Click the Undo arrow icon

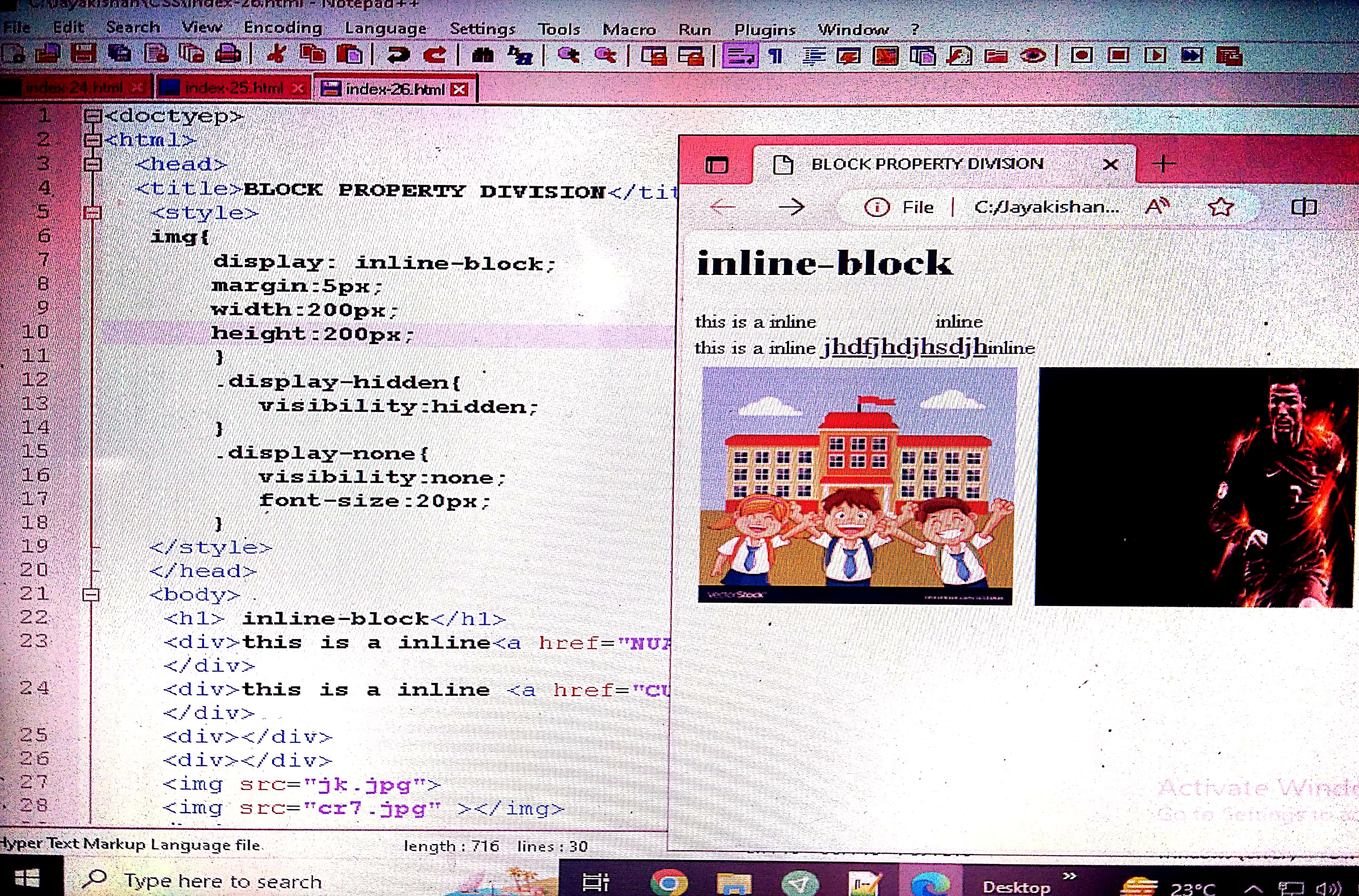point(398,55)
